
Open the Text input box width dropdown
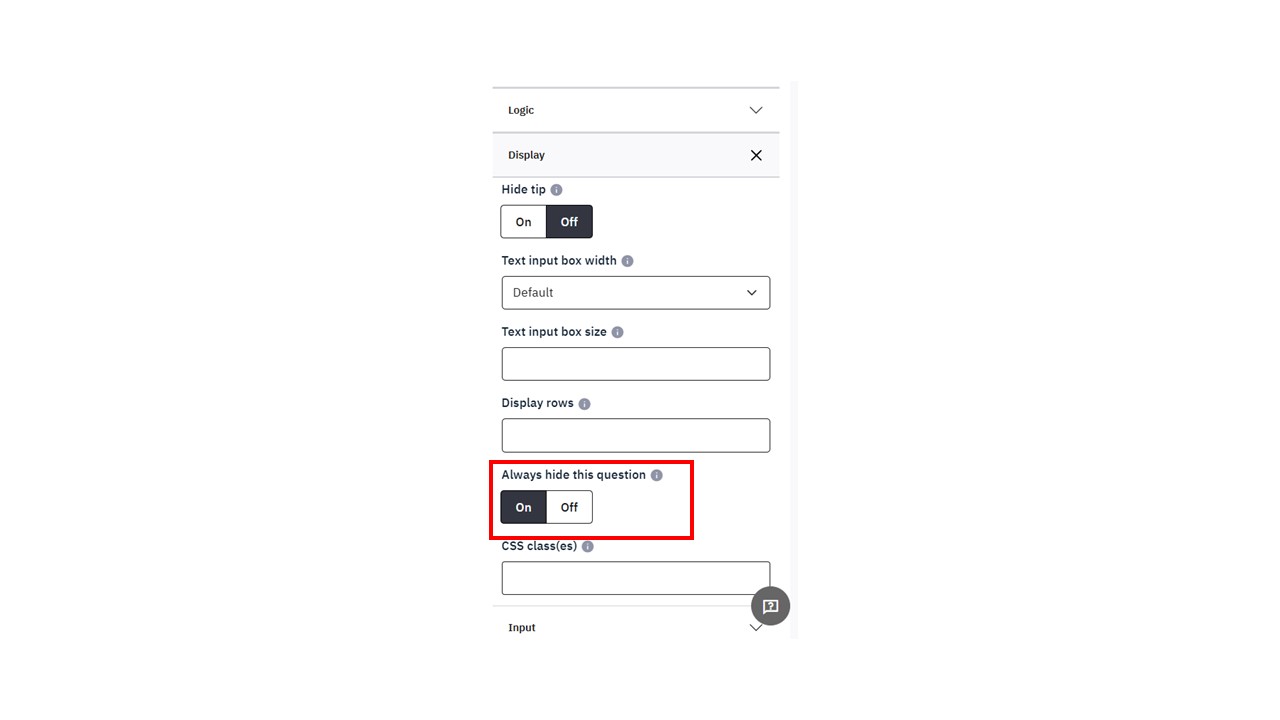pos(636,293)
